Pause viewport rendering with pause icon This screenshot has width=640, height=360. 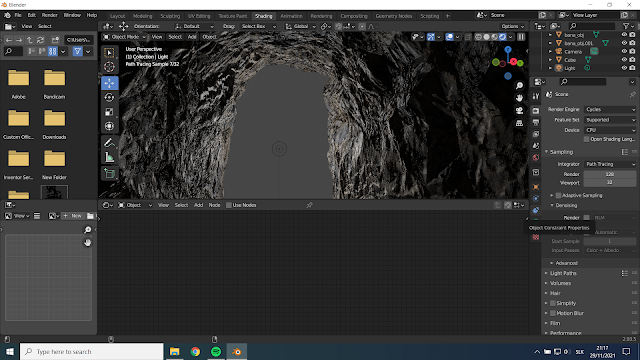521,37
